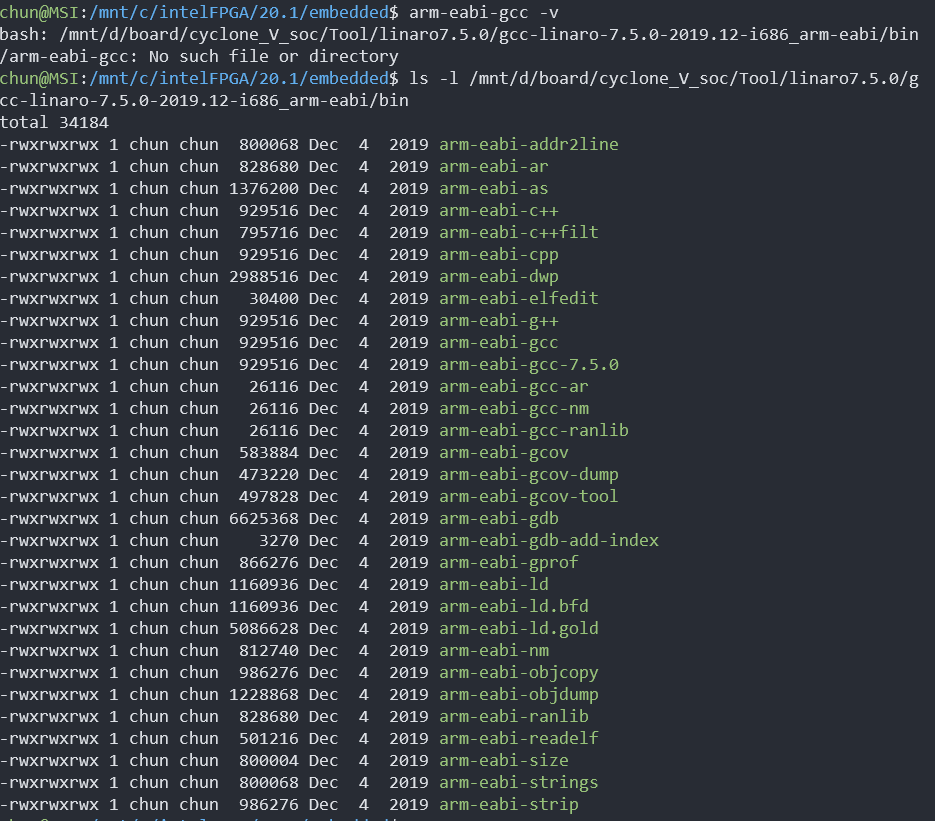Click arm-eabi-gcc-7.5.0 in the file list

click(528, 364)
